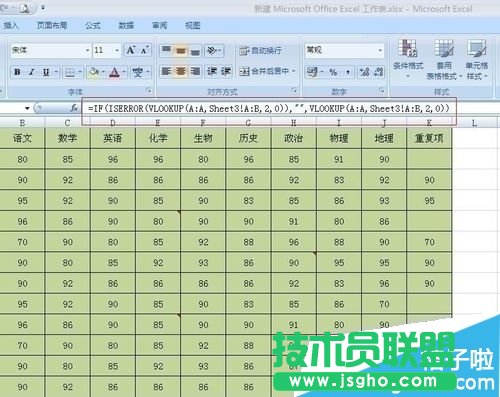Switch to 页面布局 ribbon tab
Screen dimensions: 500x397
click(52, 25)
